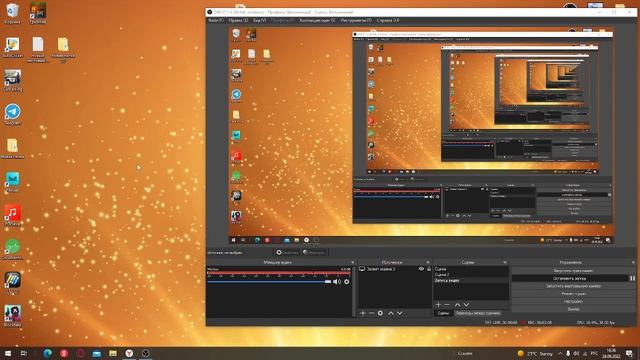Open the green round messaging app shortcut
Viewport: 640px width, 360px height.
coord(13,249)
